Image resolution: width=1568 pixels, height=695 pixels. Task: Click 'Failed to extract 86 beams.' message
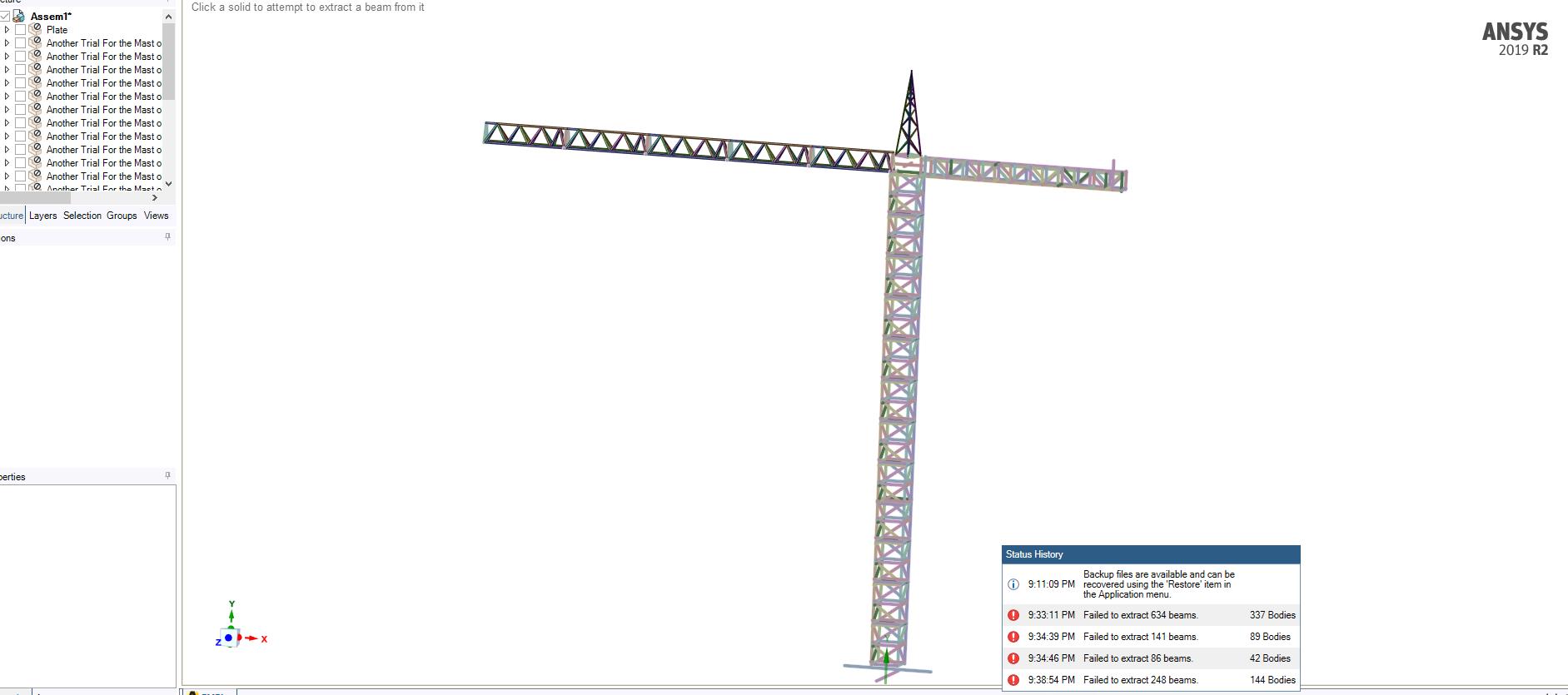pos(1137,658)
